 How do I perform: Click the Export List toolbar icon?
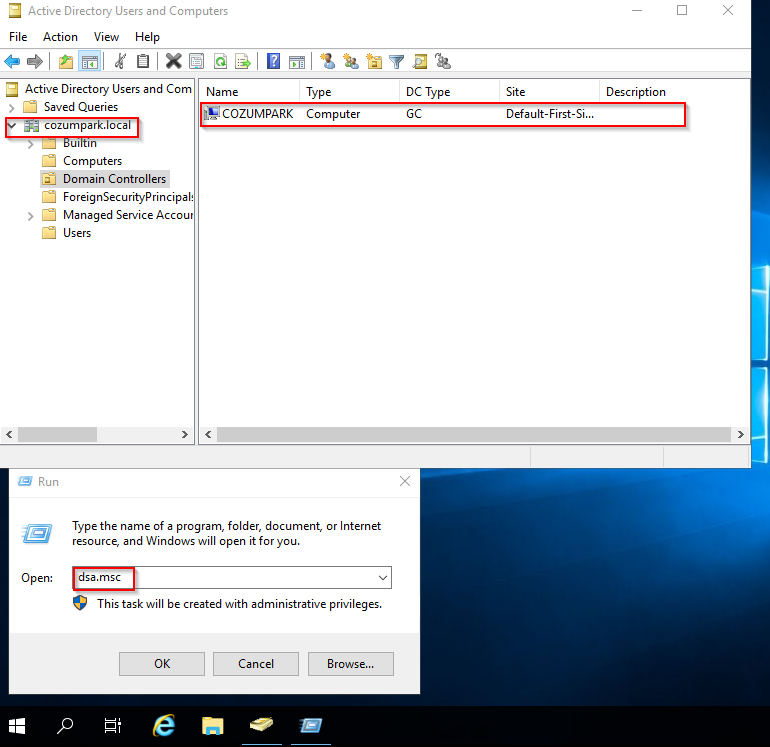(x=243, y=61)
